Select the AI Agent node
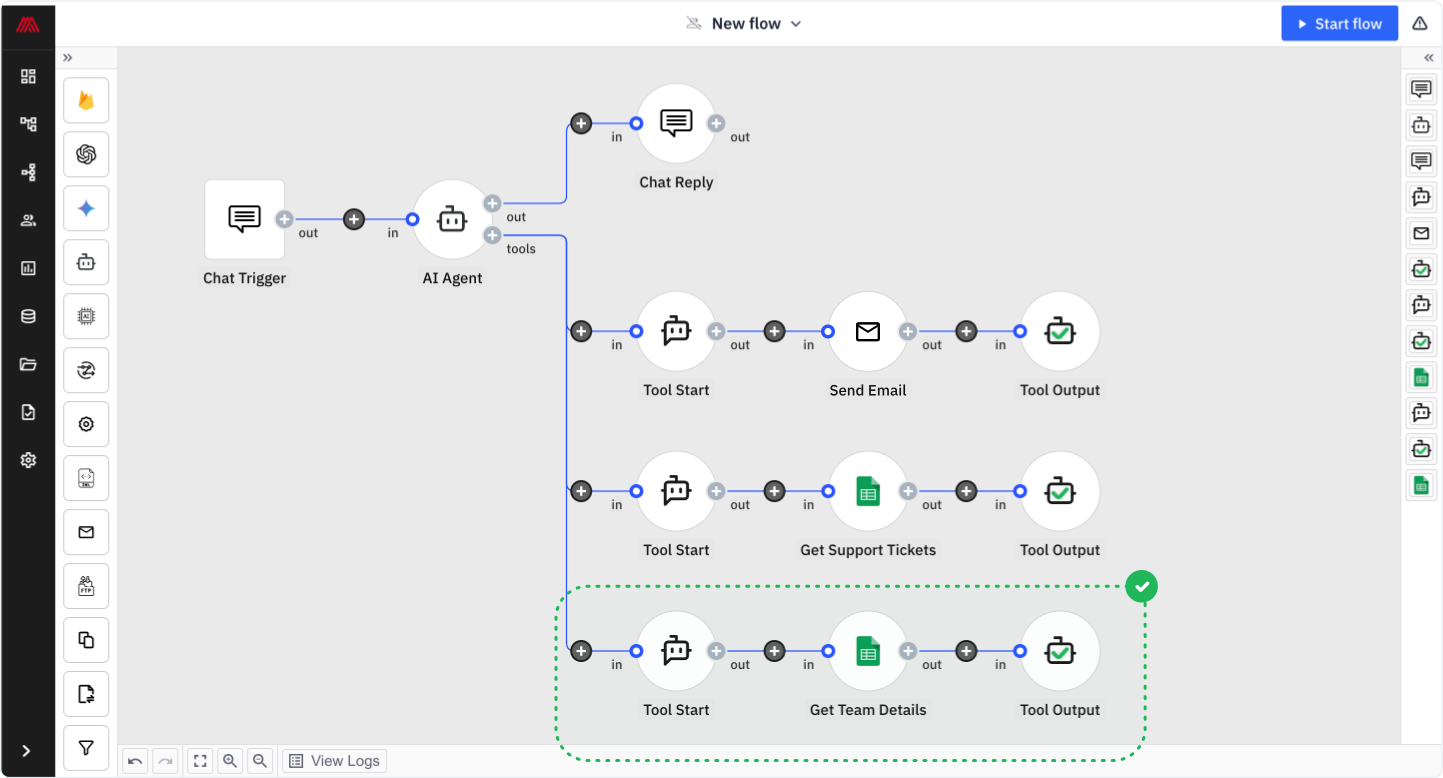Viewport: 1443px width, 778px height. [x=452, y=220]
